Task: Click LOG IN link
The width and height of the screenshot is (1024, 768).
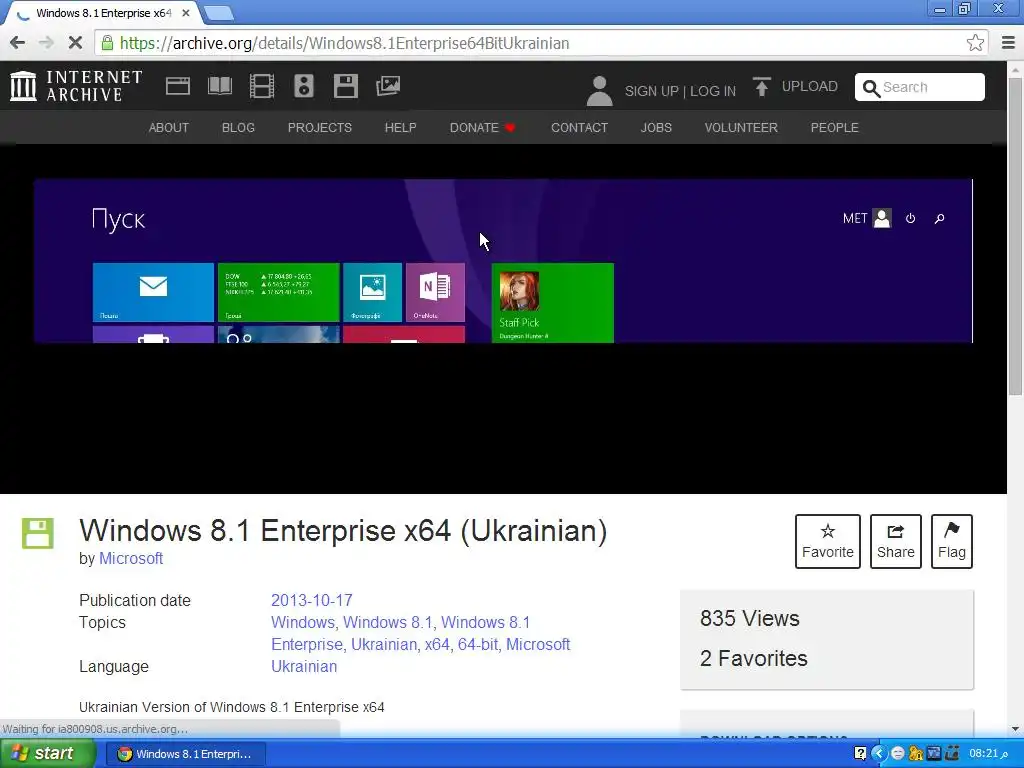Action: point(712,91)
